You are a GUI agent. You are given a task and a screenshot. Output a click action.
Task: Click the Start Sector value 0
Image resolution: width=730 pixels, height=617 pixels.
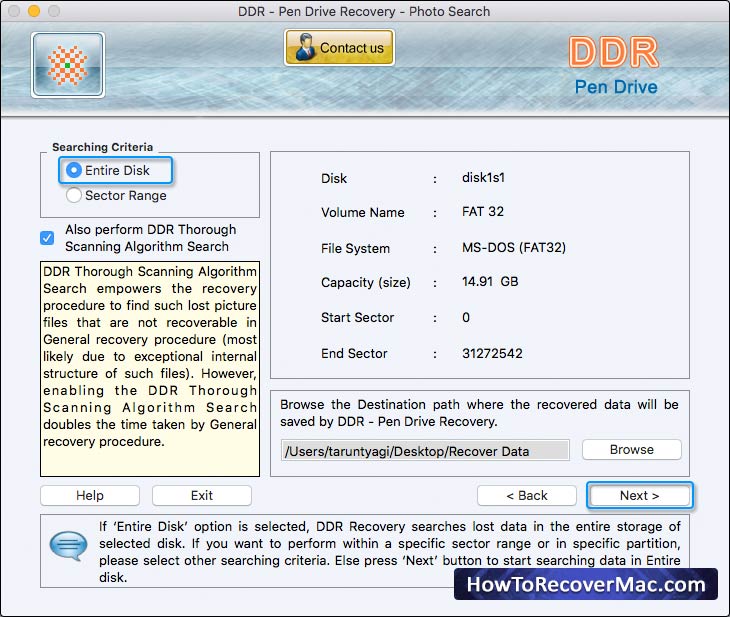(x=466, y=318)
